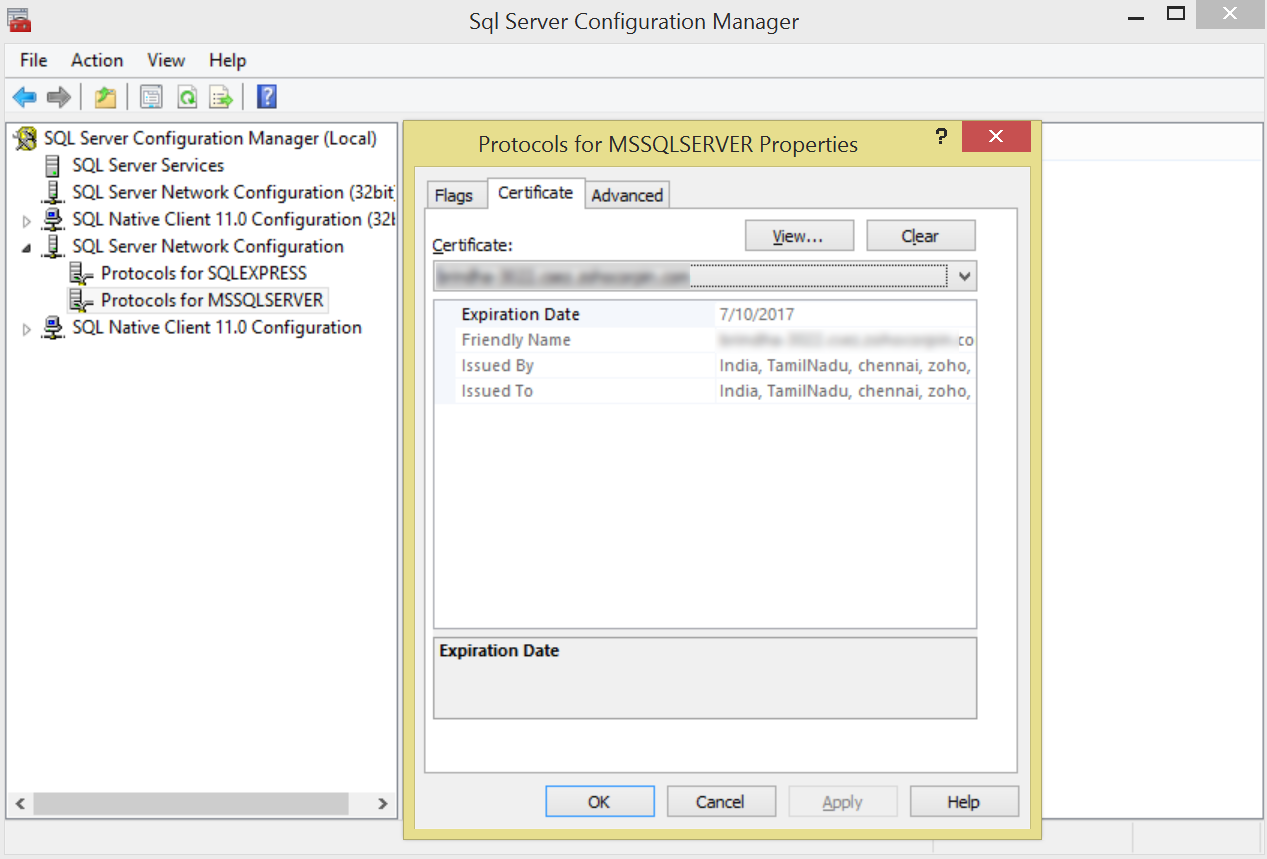Open the Certificate dropdown arrow
Viewport: 1267px width, 859px height.
964,276
